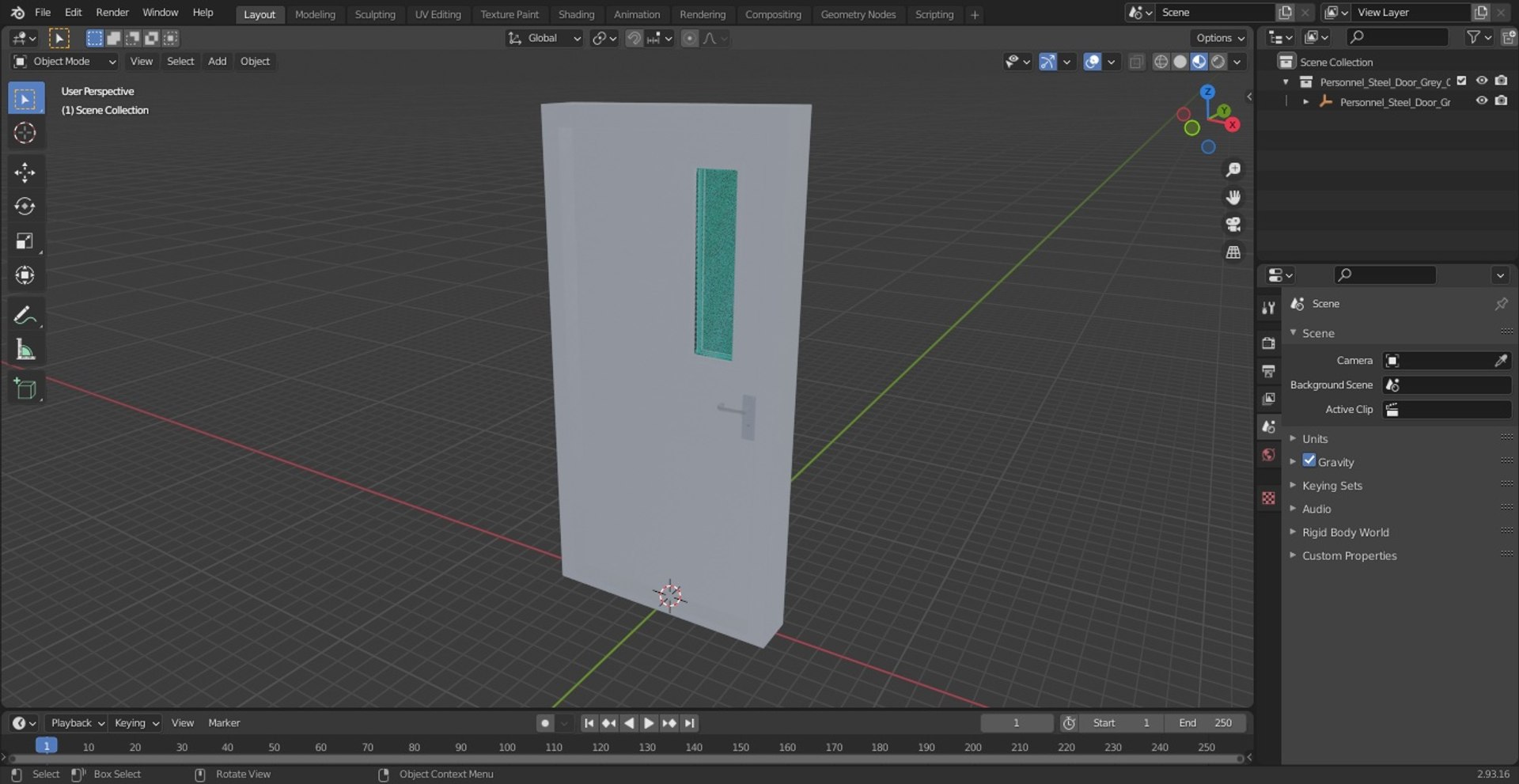Screen dimensions: 1519x784
Task: Select the Scale tool
Action: pyautogui.click(x=25, y=241)
